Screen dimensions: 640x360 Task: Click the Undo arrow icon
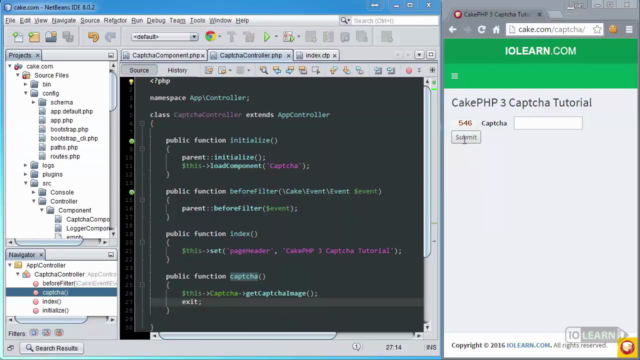point(93,37)
